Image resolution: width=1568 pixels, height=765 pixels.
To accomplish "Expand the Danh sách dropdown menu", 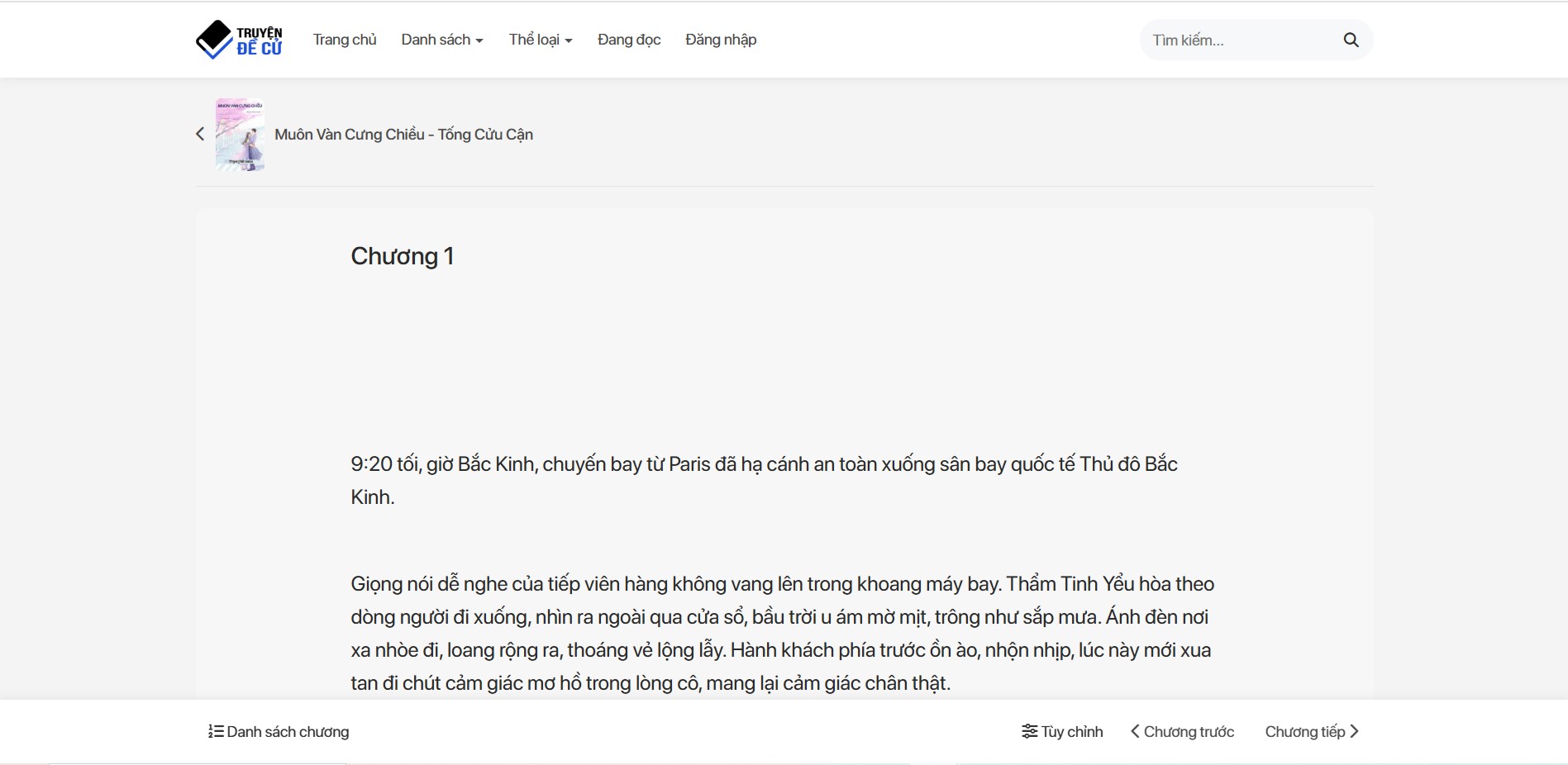I will (441, 40).
